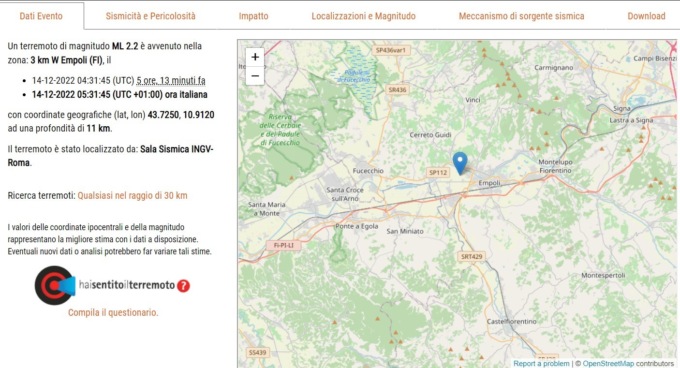Viewport: 680px width, 368px height.
Task: Go to the Download tab
Action: [646, 16]
